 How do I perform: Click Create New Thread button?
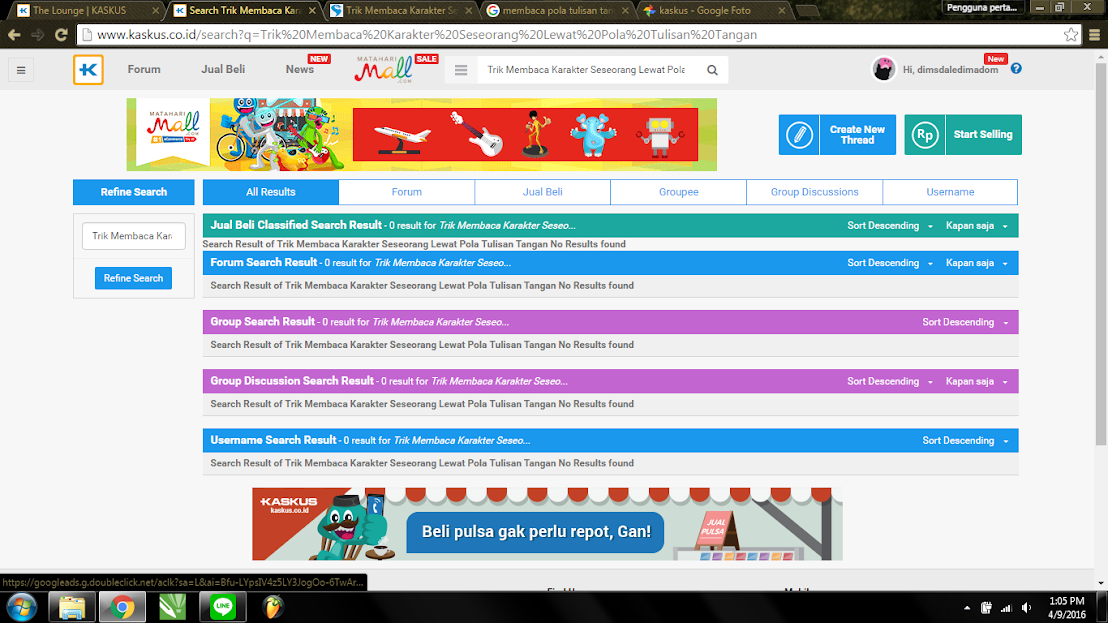(837, 134)
